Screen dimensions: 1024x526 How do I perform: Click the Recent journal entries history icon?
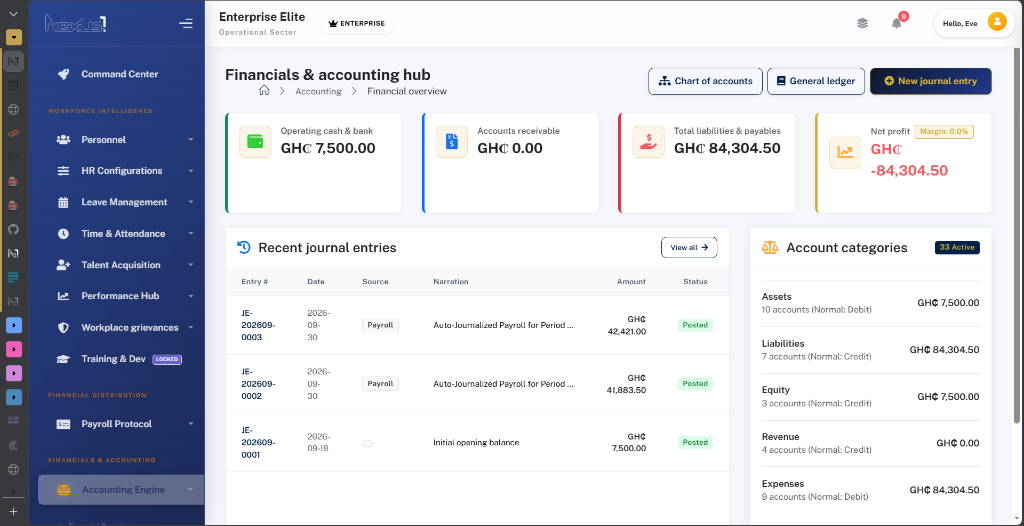point(244,248)
